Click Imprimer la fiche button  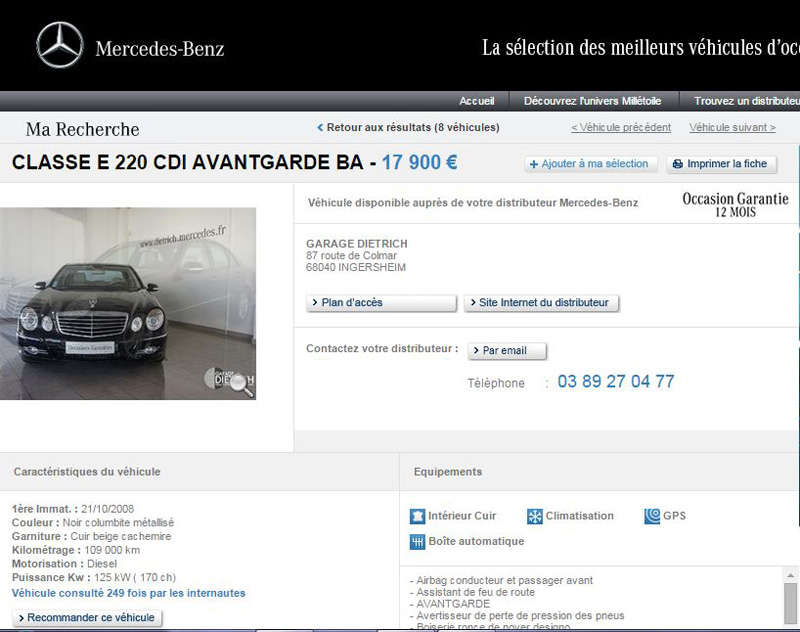pyautogui.click(x=721, y=164)
